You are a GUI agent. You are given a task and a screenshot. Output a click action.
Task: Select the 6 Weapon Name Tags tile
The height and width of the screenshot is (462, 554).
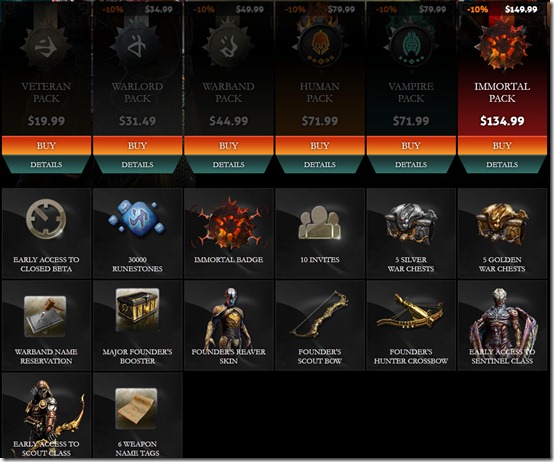pos(137,415)
